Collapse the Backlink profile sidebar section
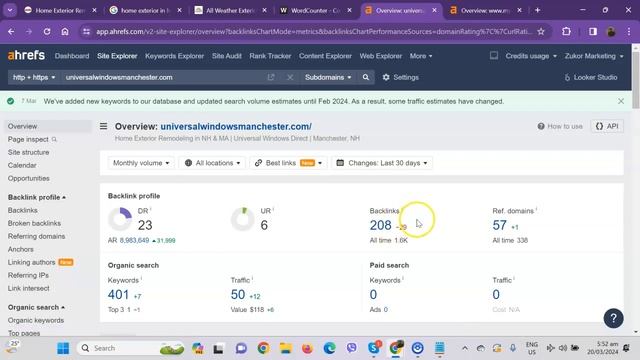The width and height of the screenshot is (640, 360). point(37,197)
